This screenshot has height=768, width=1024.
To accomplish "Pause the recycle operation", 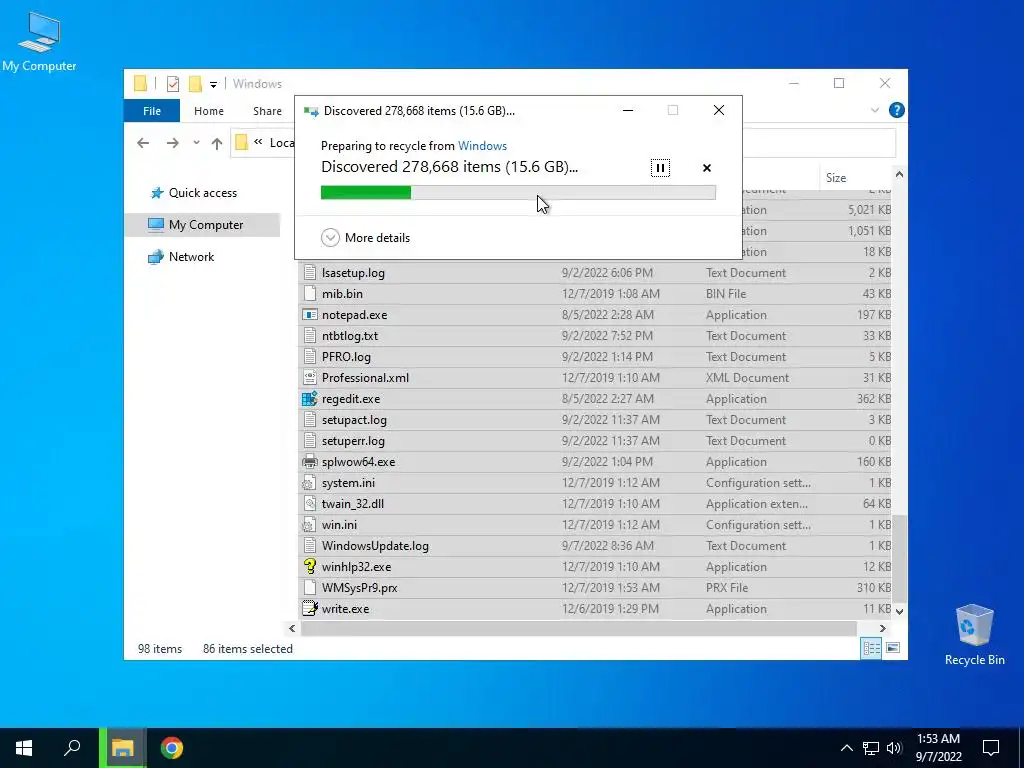I will point(660,168).
